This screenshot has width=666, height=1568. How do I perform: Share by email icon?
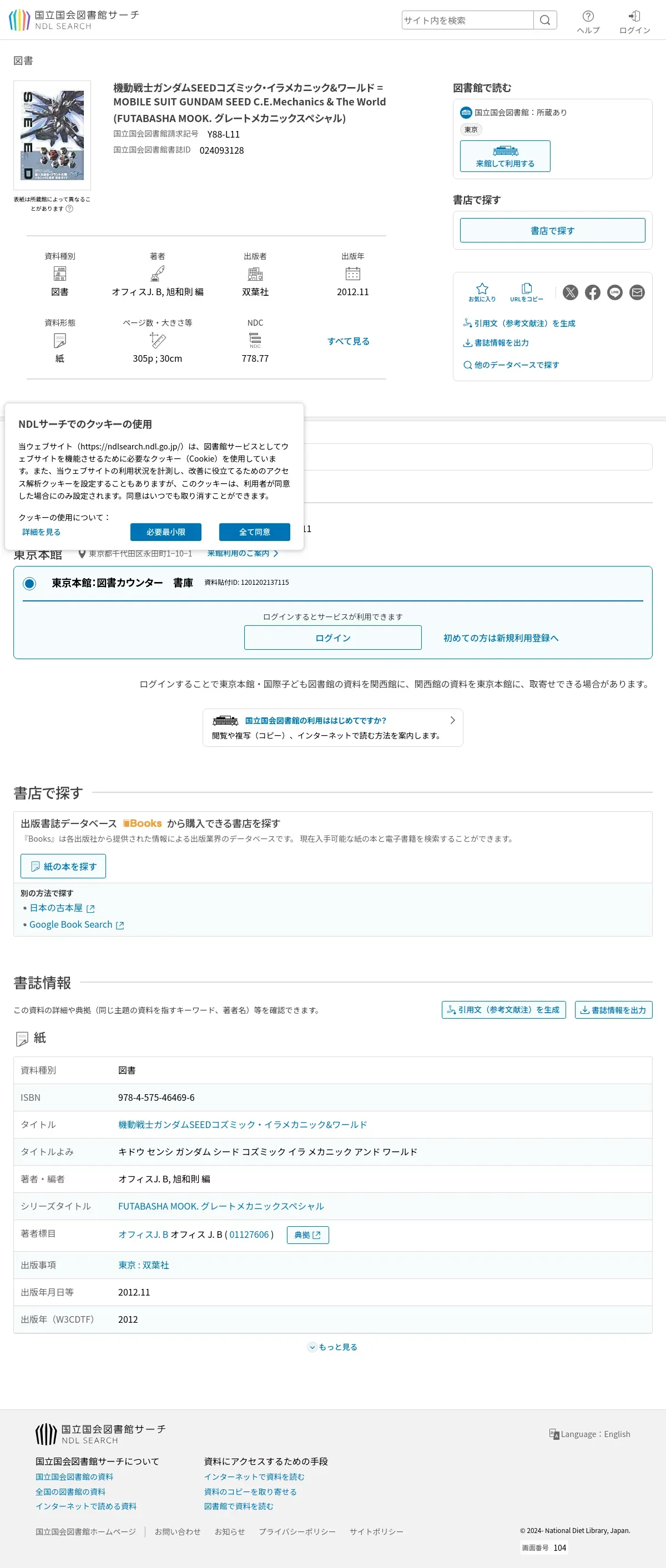(637, 292)
